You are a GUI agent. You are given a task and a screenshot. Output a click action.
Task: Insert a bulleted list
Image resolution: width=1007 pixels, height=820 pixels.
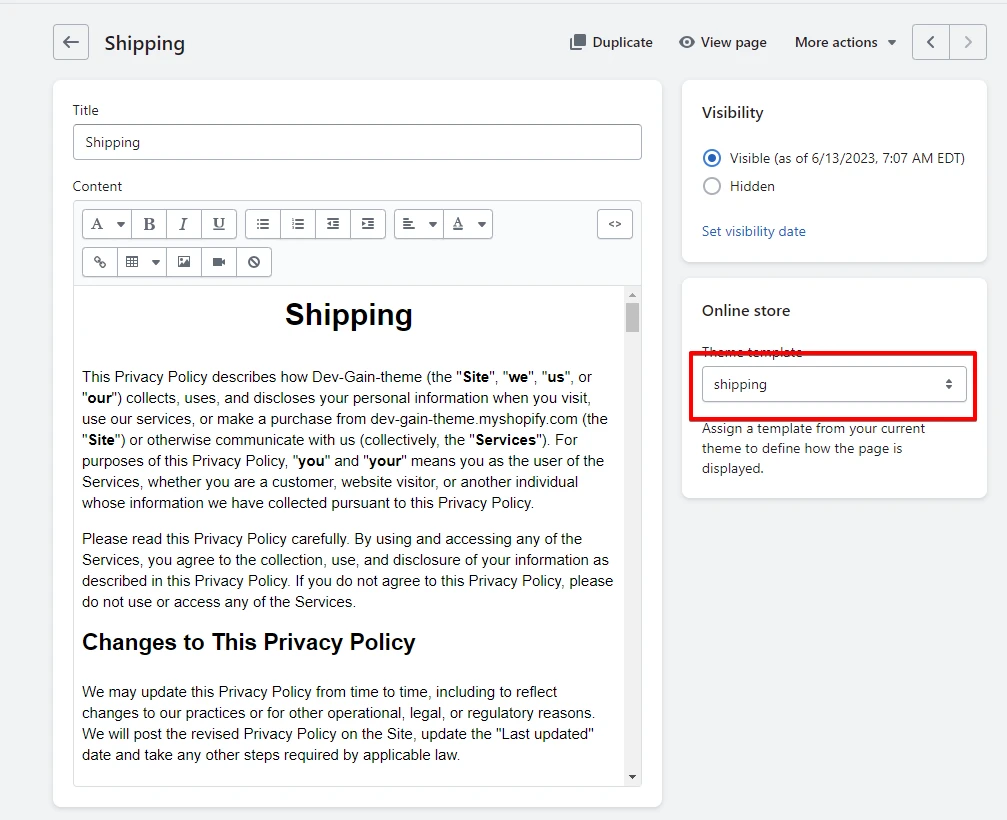[x=263, y=224]
